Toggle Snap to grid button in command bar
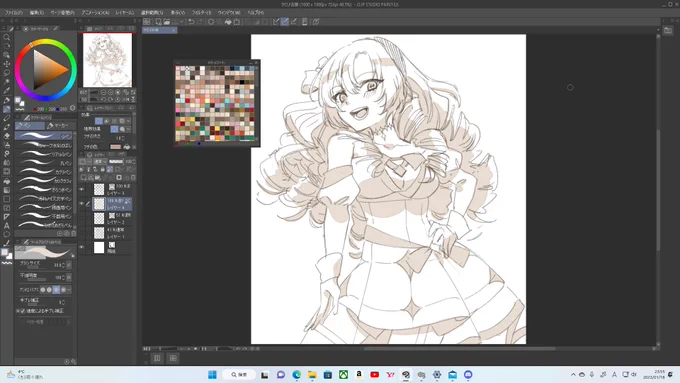This screenshot has width=680, height=383. point(294,22)
